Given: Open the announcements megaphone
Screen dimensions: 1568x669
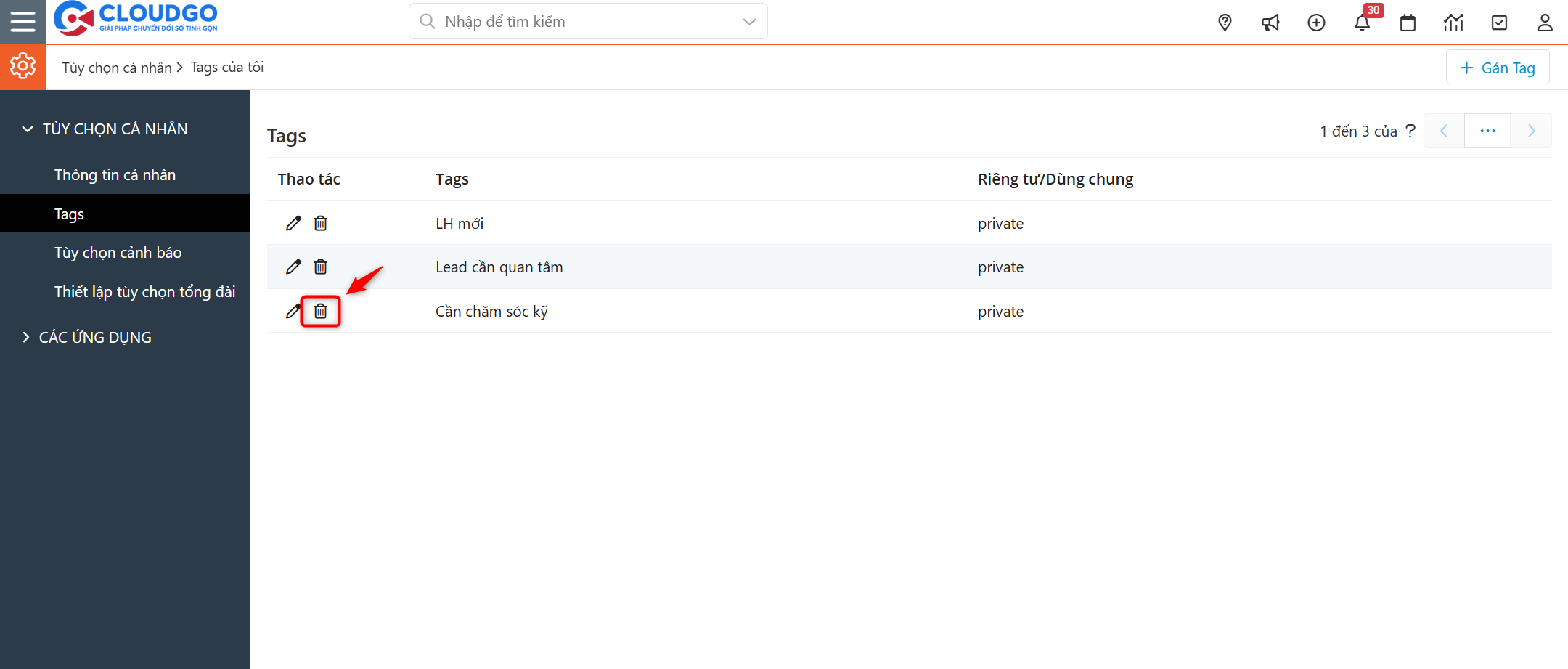Looking at the screenshot, I should click(x=1270, y=23).
